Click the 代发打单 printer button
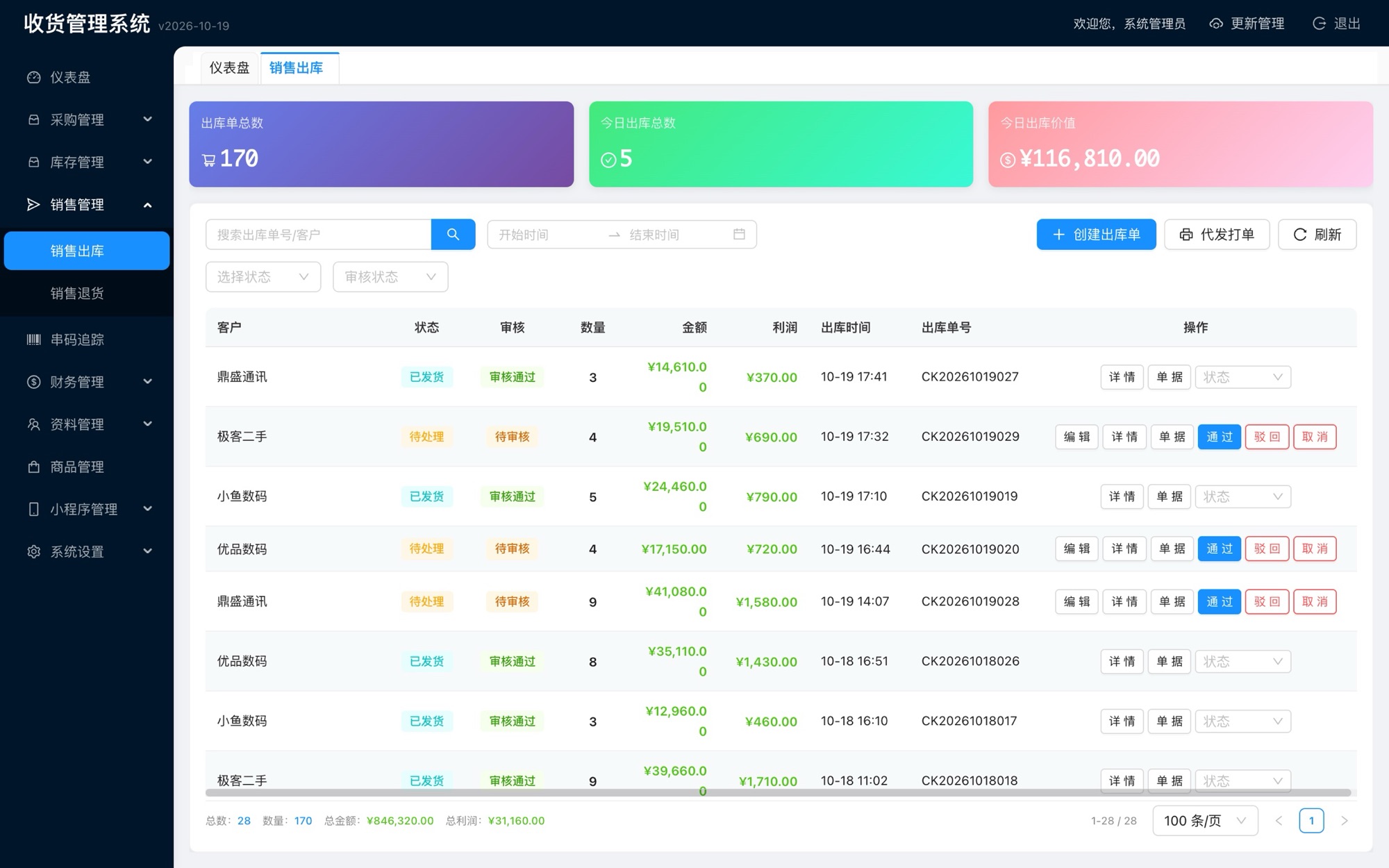Screen dimensions: 1389x868 pyautogui.click(x=1217, y=235)
